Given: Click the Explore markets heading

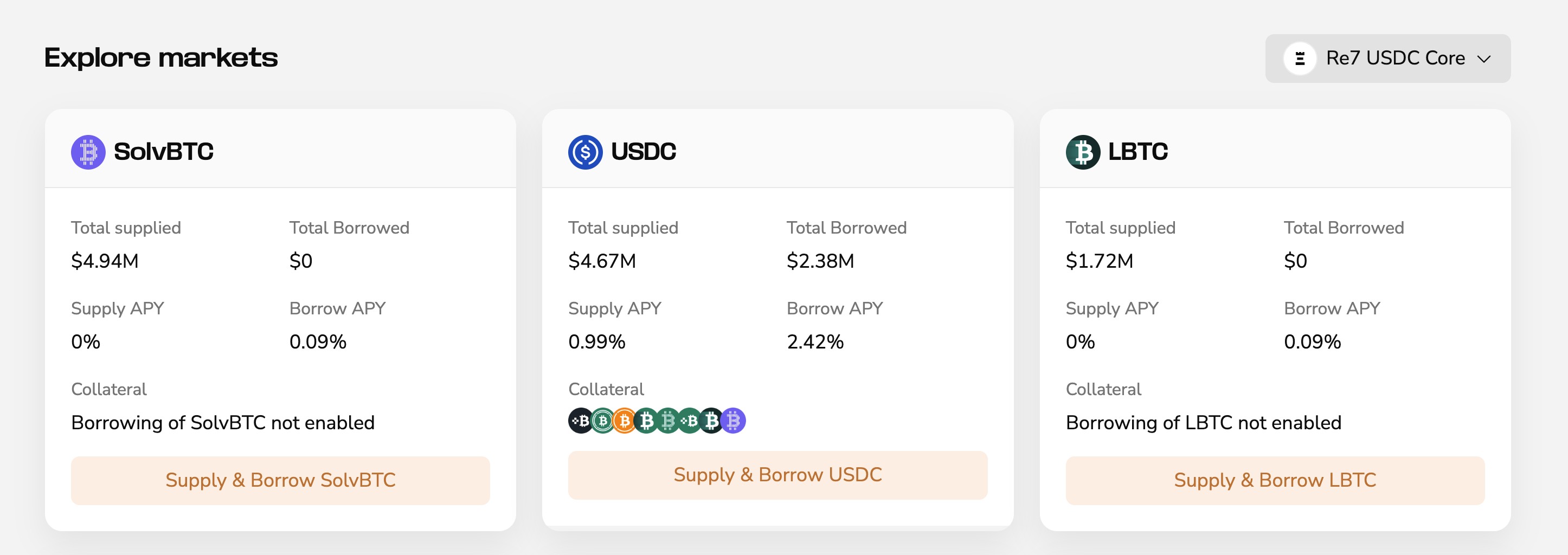Looking at the screenshot, I should [x=162, y=58].
